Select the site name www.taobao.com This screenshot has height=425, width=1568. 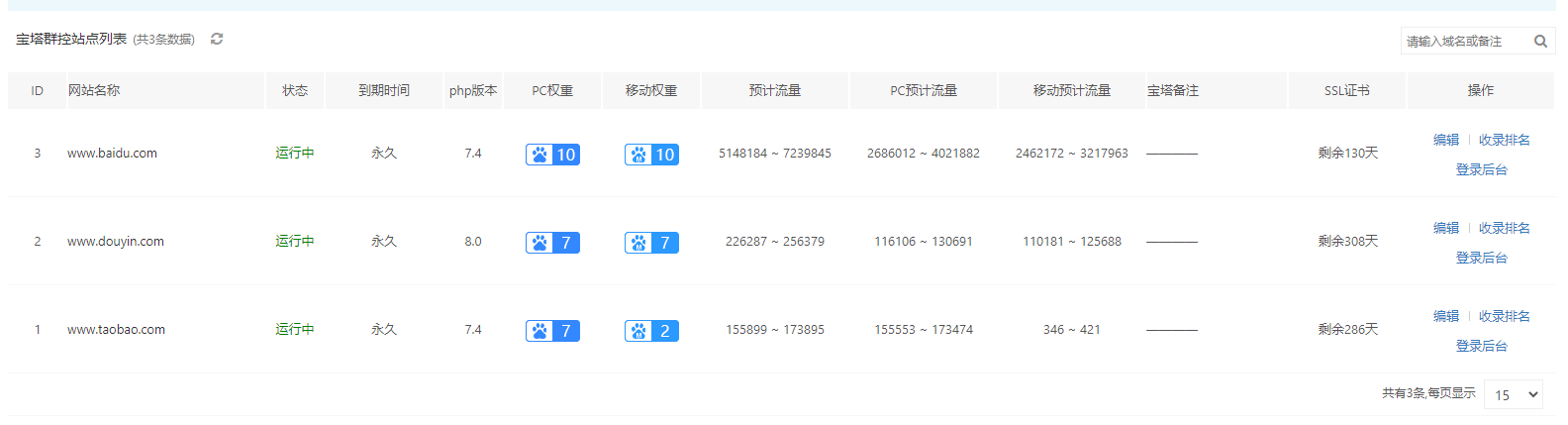point(116,330)
